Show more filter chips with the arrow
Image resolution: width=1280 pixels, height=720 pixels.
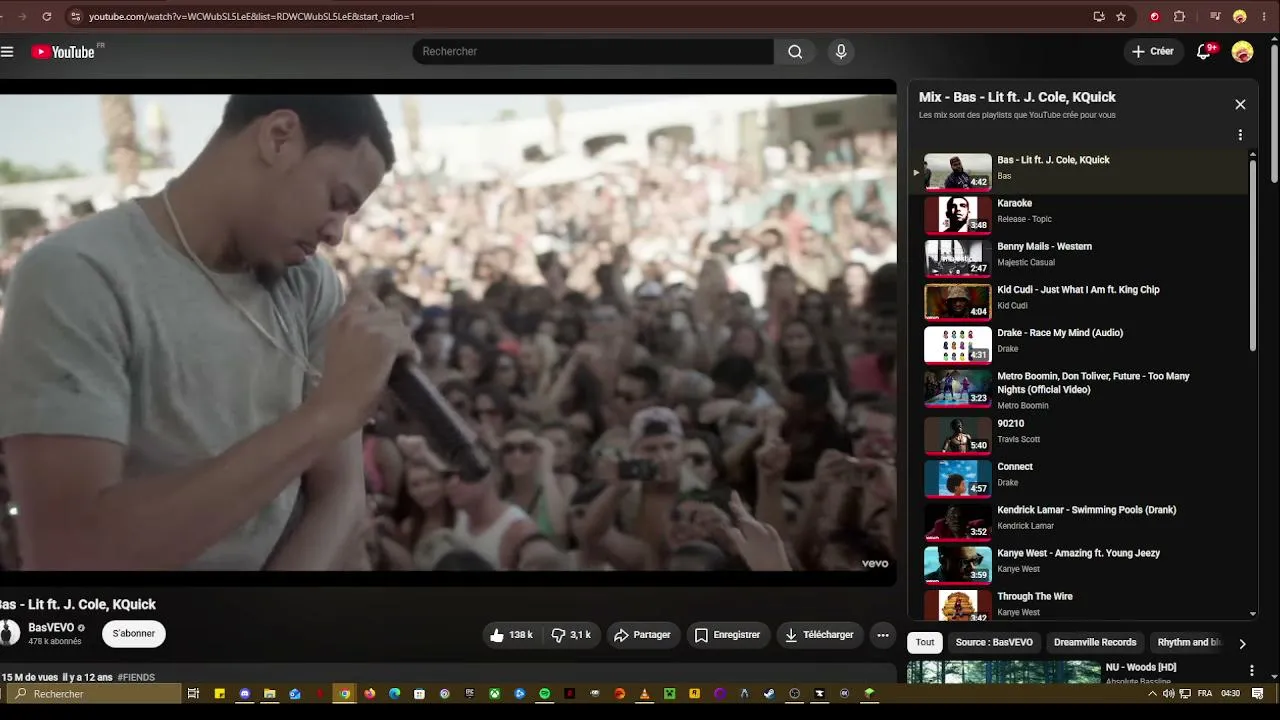pos(1242,644)
